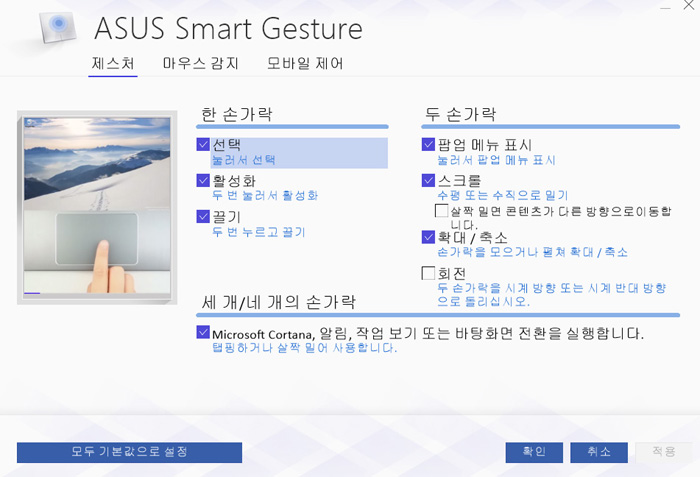The height and width of the screenshot is (477, 700).
Task: Confirm settings with 확인 button
Action: (x=534, y=452)
